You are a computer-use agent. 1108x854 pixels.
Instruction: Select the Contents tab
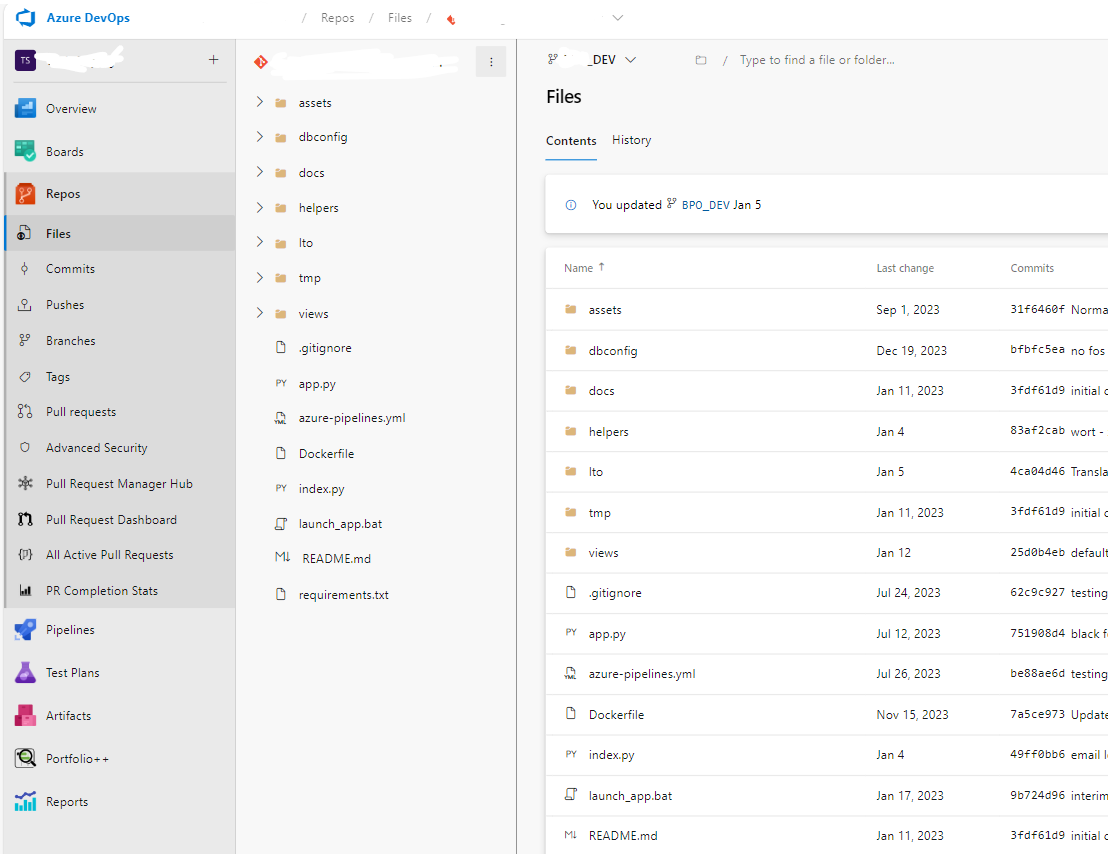coord(571,141)
